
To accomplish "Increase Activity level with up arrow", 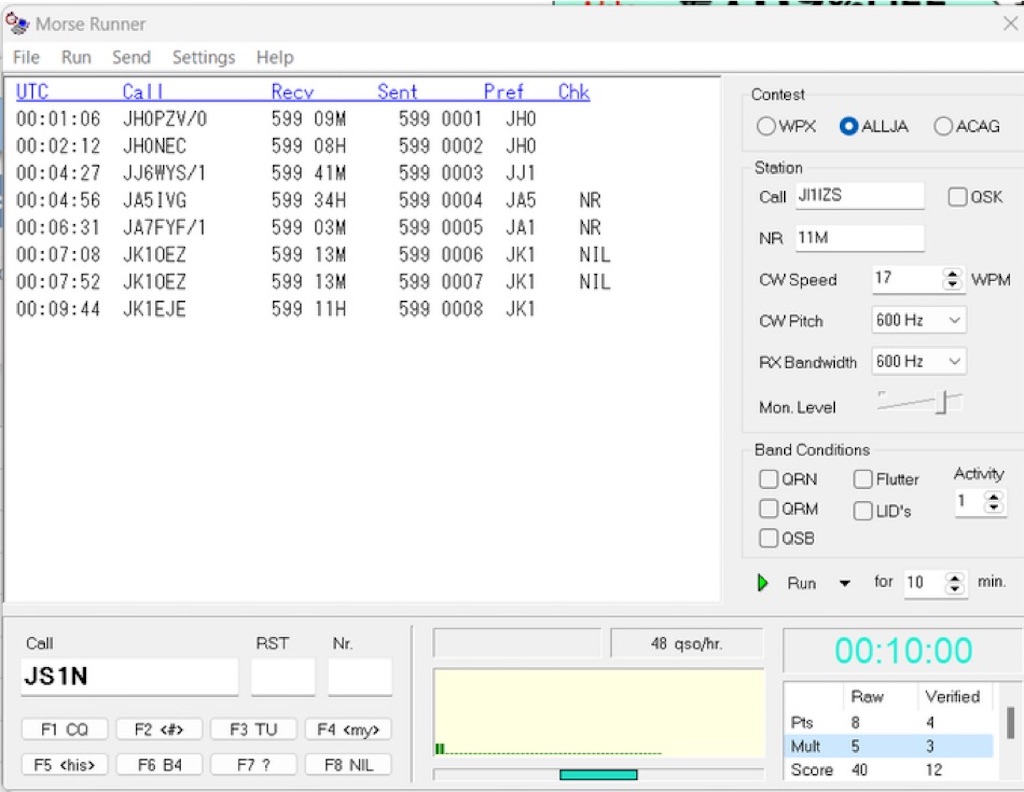I will pyautogui.click(x=993, y=497).
